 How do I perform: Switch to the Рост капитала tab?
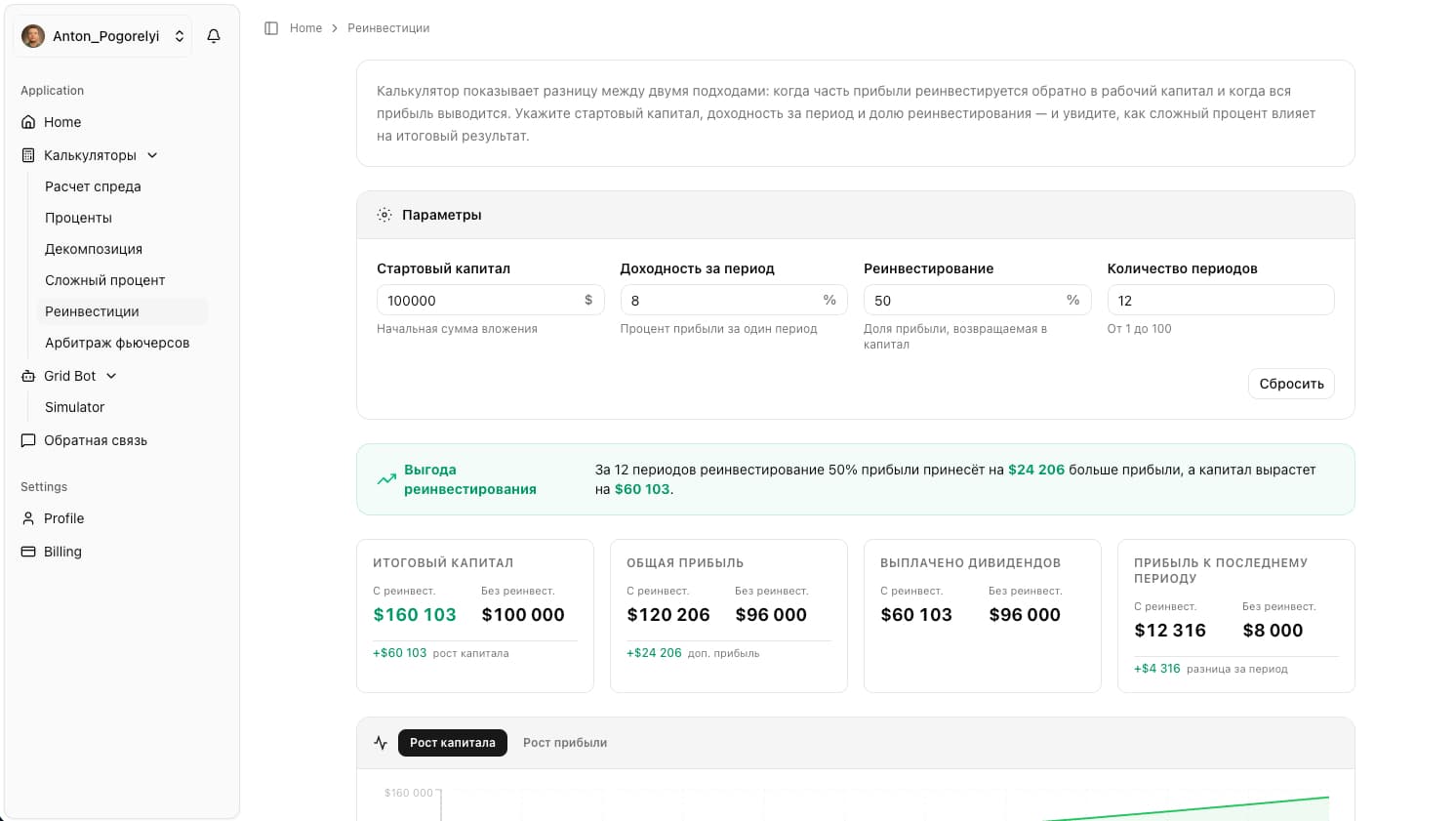(453, 743)
